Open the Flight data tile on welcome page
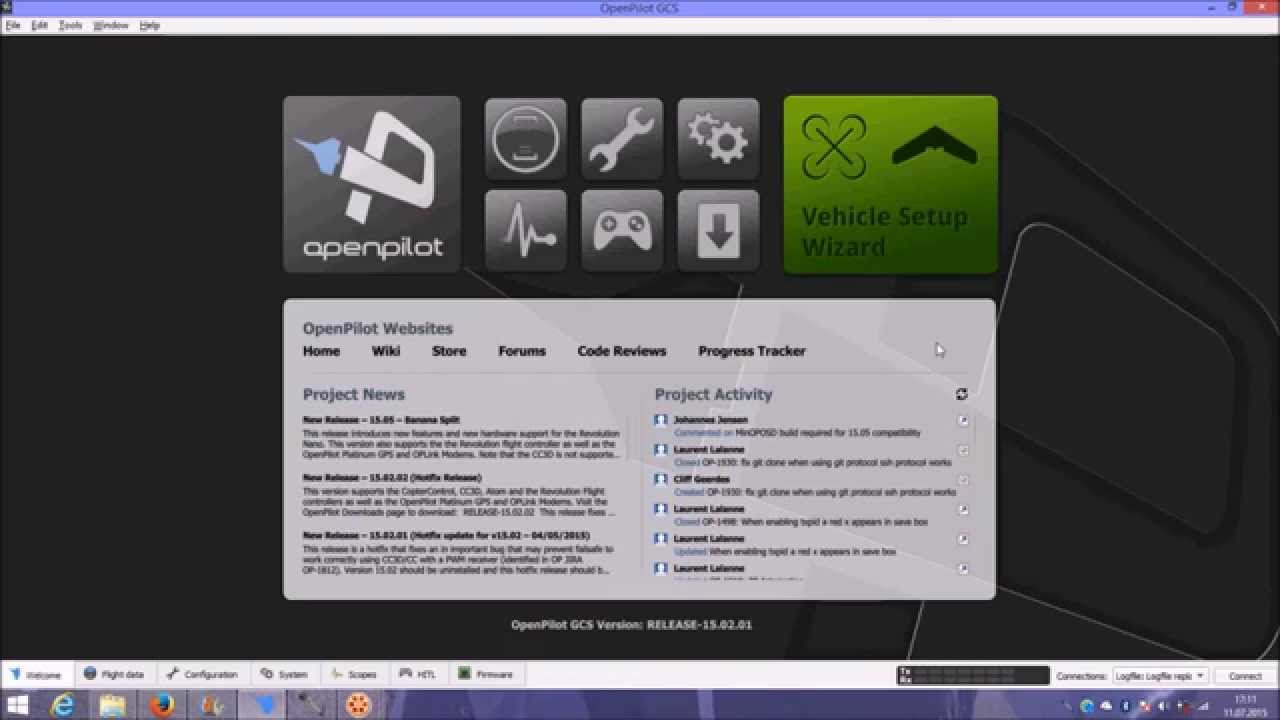Viewport: 1280px width, 720px height. (x=526, y=139)
